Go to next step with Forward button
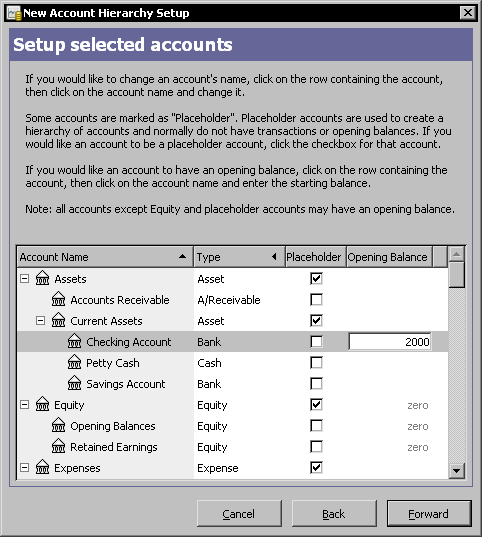Viewport: 482px width, 537px height. pos(429,514)
